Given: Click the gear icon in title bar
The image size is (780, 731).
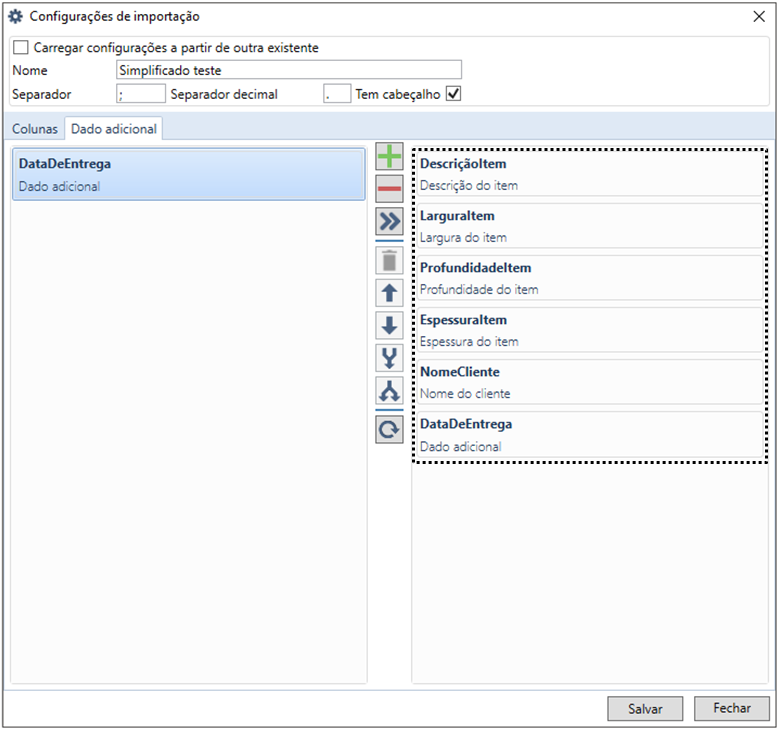Looking at the screenshot, I should pos(15,16).
